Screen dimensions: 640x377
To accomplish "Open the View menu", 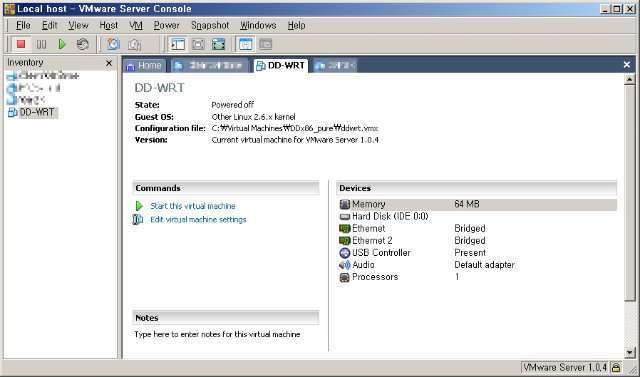I will (x=78, y=25).
